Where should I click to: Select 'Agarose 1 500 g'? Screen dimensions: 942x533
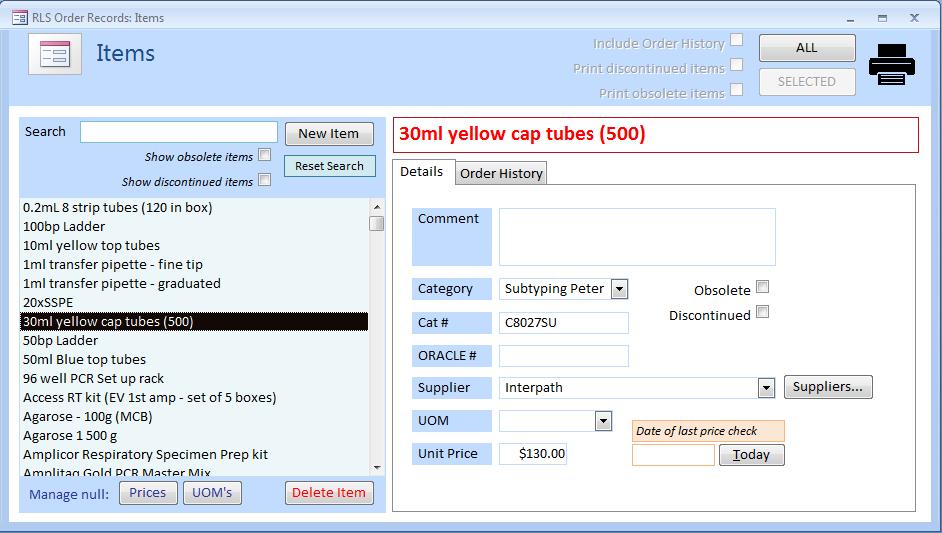(x=195, y=436)
